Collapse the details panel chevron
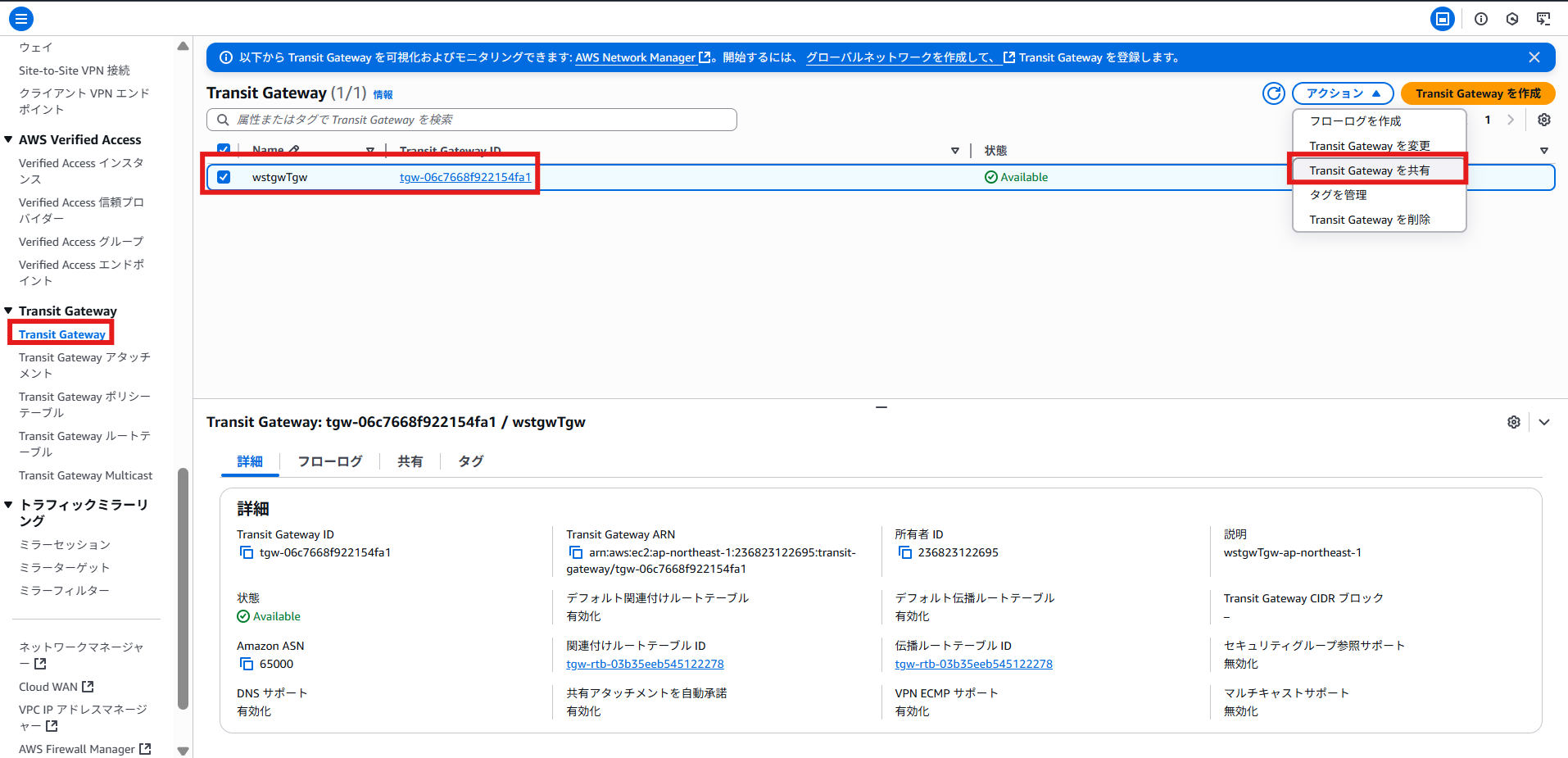 1544,422
